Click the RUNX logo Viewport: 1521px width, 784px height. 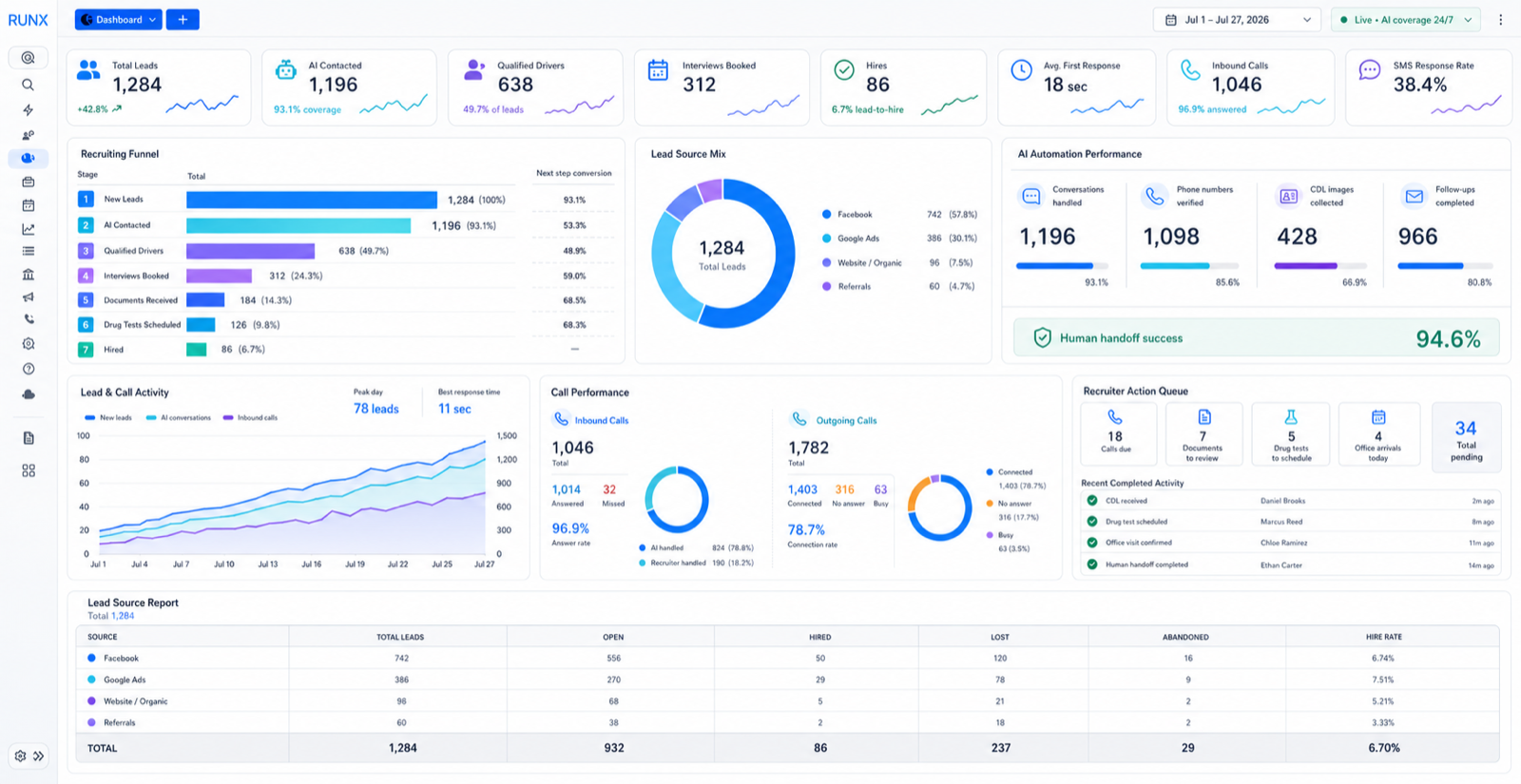click(x=29, y=20)
